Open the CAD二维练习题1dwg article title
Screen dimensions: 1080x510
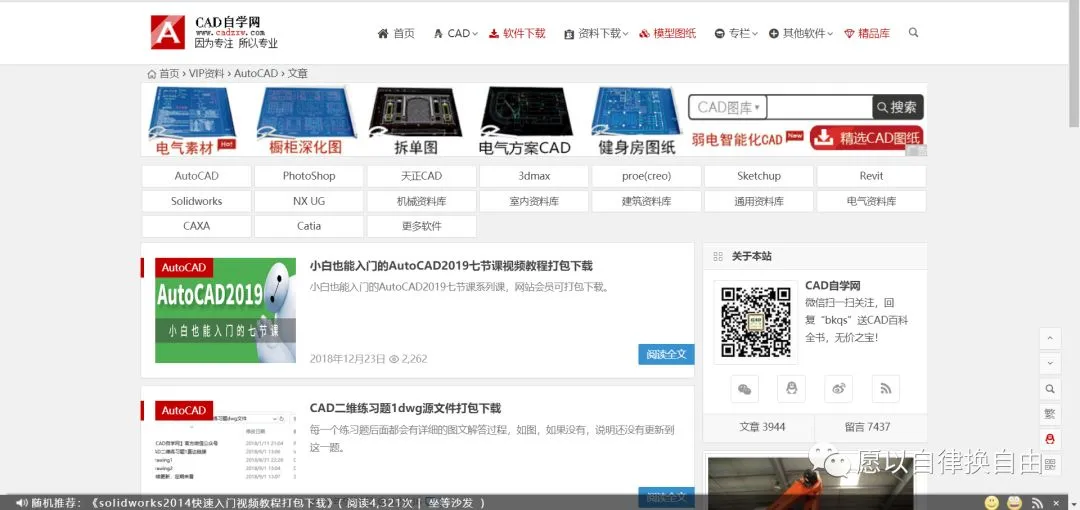[405, 408]
